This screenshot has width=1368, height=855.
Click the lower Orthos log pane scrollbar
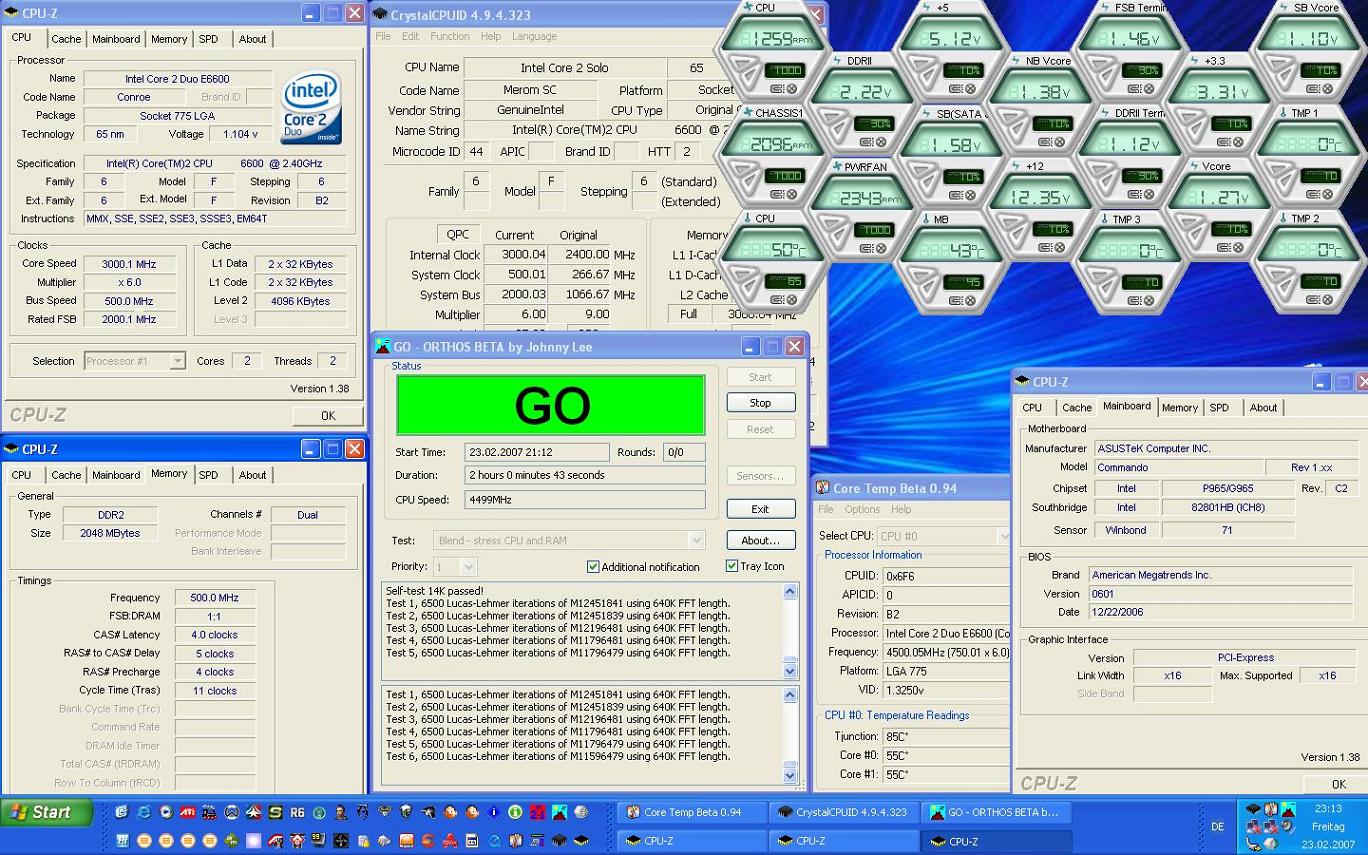790,734
